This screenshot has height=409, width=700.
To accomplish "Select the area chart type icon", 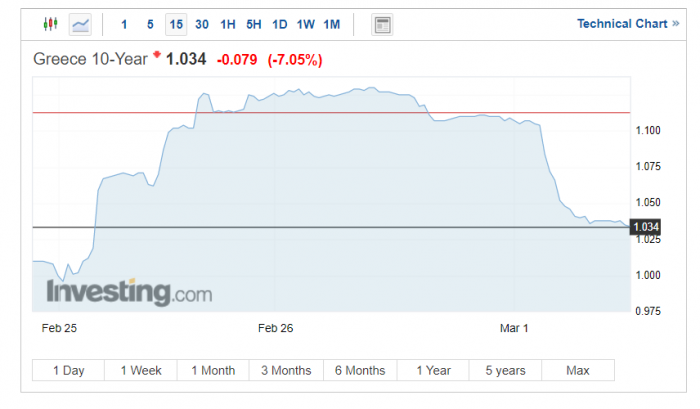I will (x=81, y=24).
